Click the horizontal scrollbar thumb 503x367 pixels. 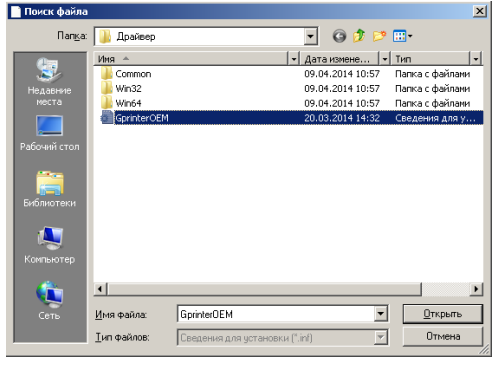(264, 289)
